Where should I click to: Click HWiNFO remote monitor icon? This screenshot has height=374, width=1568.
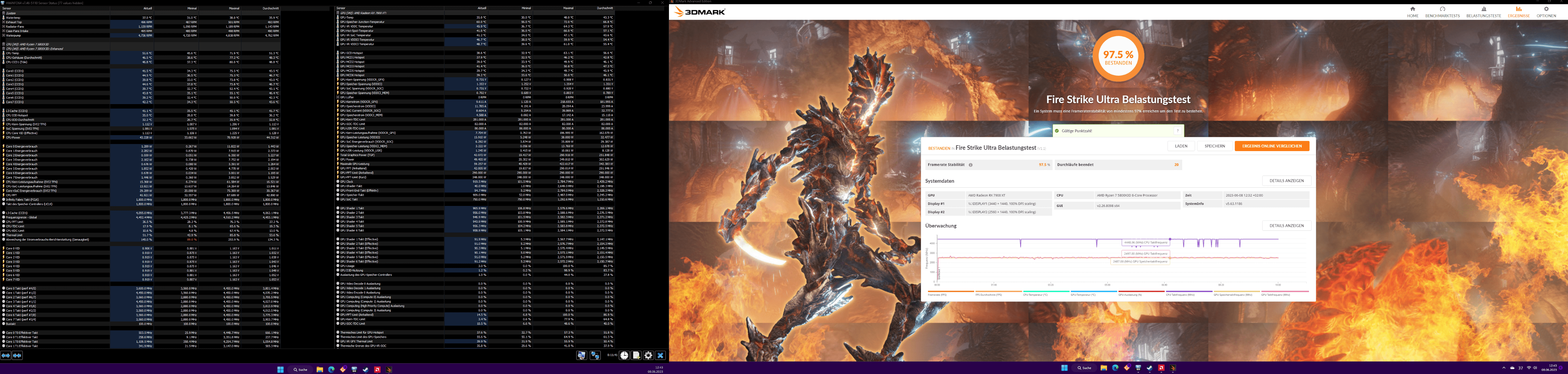click(582, 356)
